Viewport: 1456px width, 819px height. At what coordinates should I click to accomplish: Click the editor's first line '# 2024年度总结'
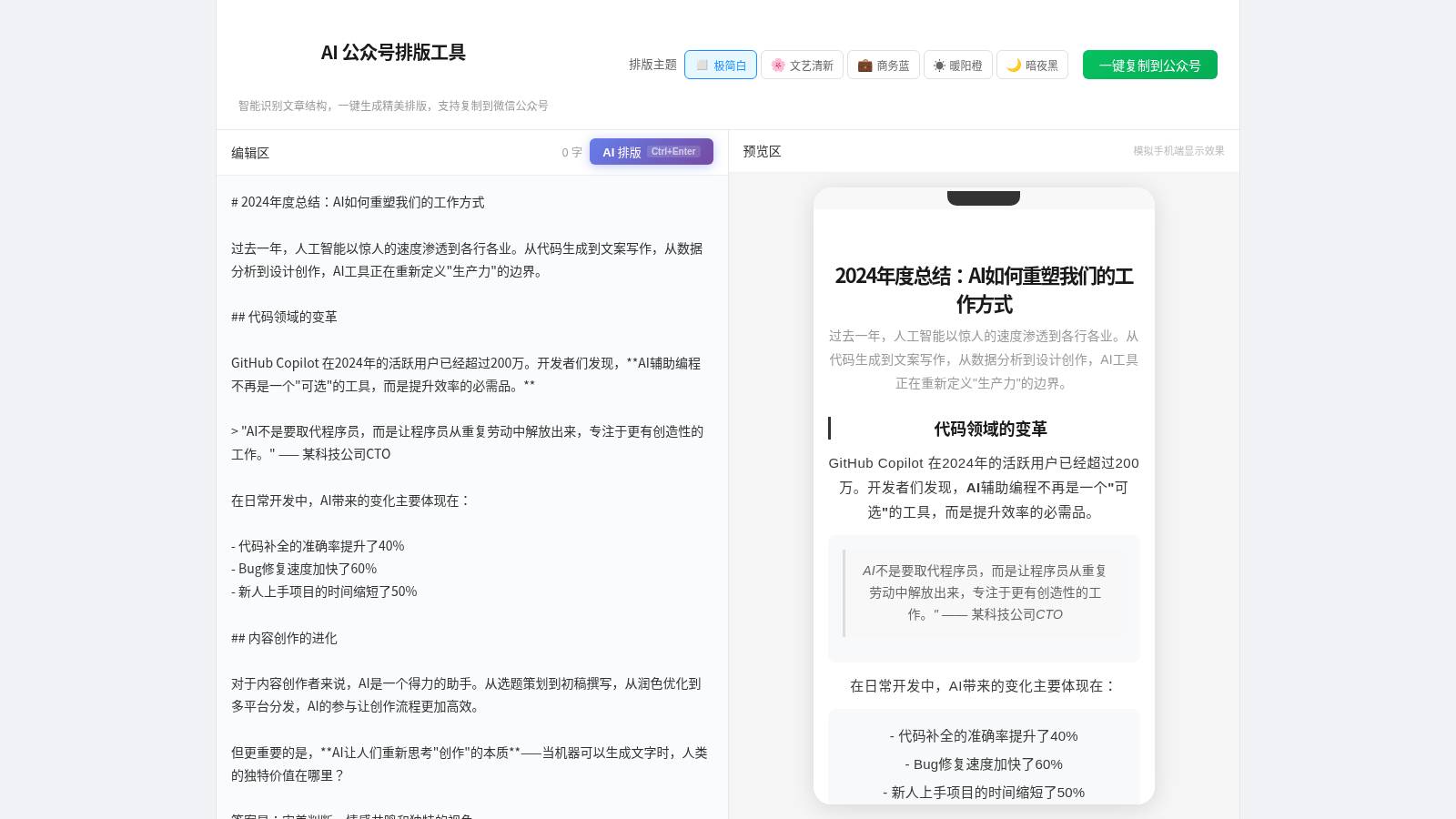pyautogui.click(x=358, y=202)
